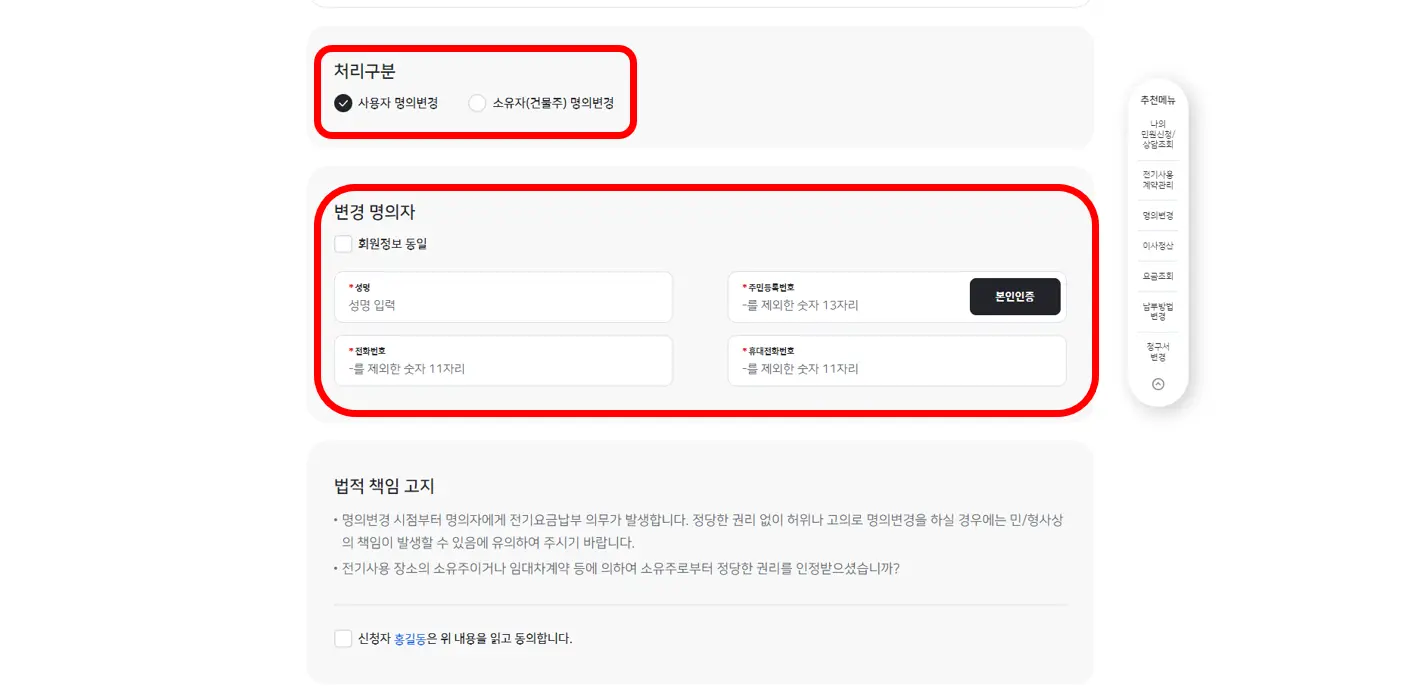
Task: Click into the 전화번호 phone field
Action: pyautogui.click(x=503, y=361)
